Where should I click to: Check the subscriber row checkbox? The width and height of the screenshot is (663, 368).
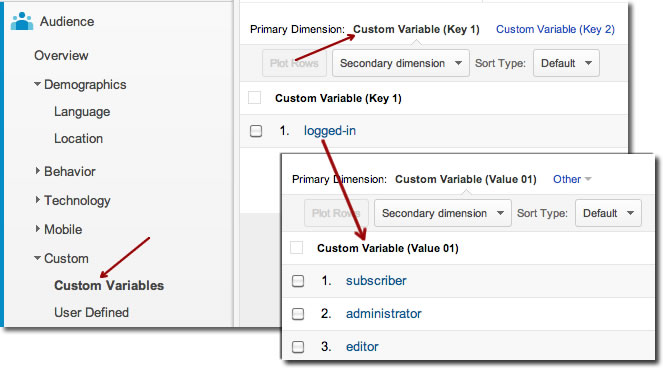[298, 281]
